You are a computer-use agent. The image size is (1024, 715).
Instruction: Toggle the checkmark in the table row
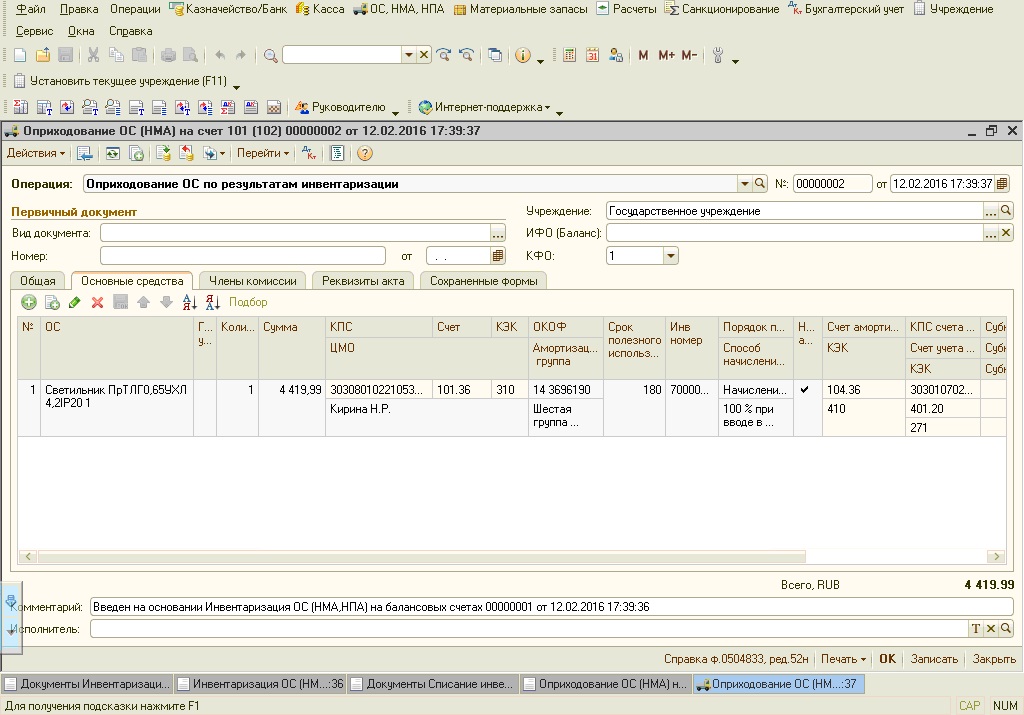[805, 390]
